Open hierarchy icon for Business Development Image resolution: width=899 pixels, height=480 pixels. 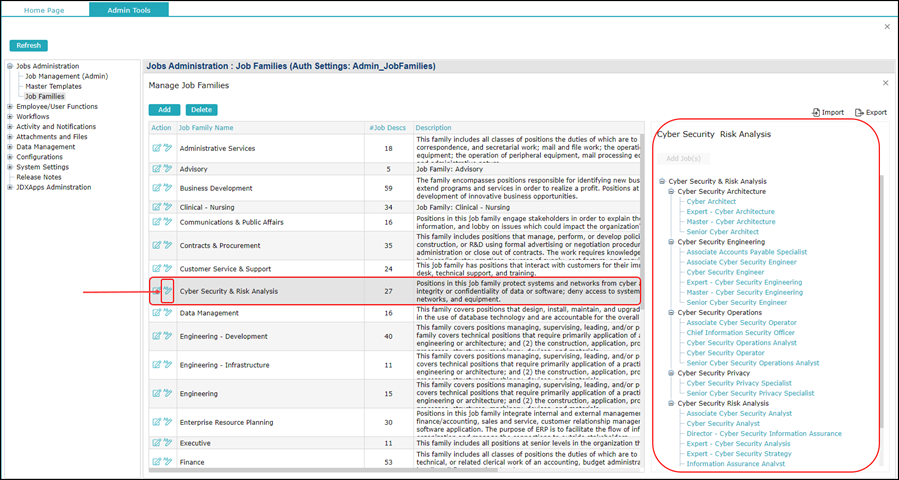pos(167,187)
